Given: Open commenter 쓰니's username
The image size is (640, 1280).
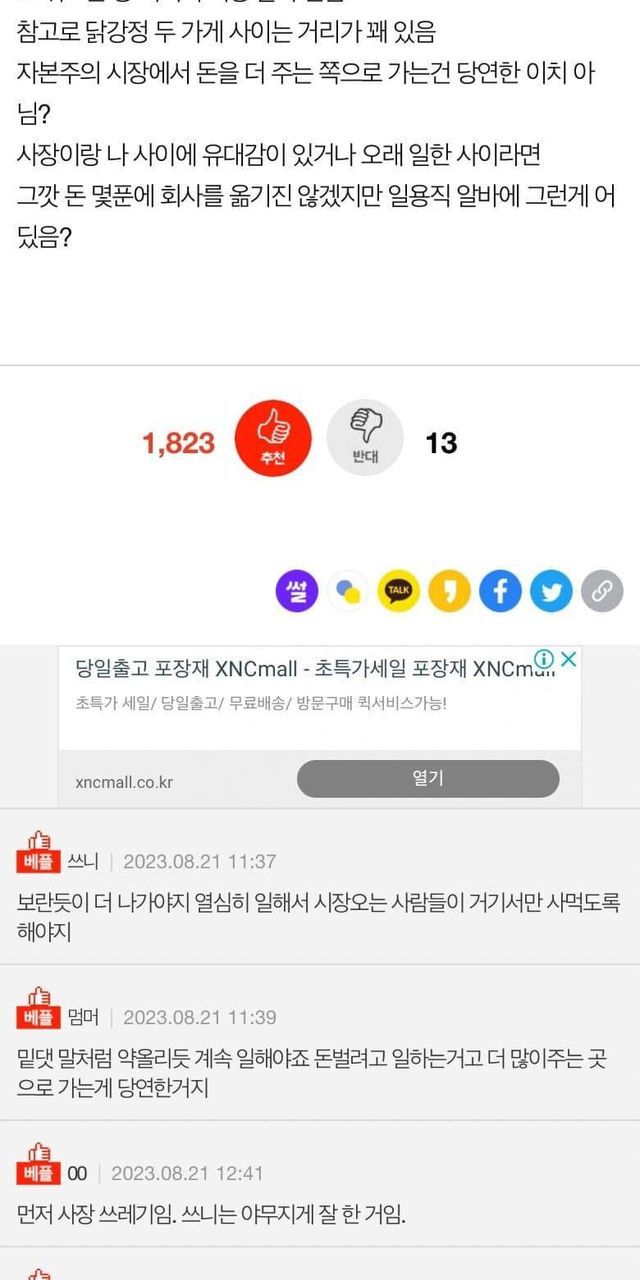Looking at the screenshot, I should (82, 861).
